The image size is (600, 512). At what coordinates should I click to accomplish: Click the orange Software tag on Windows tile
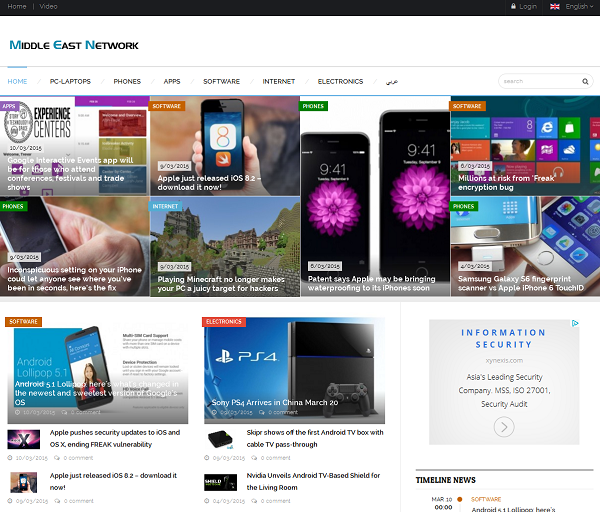(467, 105)
